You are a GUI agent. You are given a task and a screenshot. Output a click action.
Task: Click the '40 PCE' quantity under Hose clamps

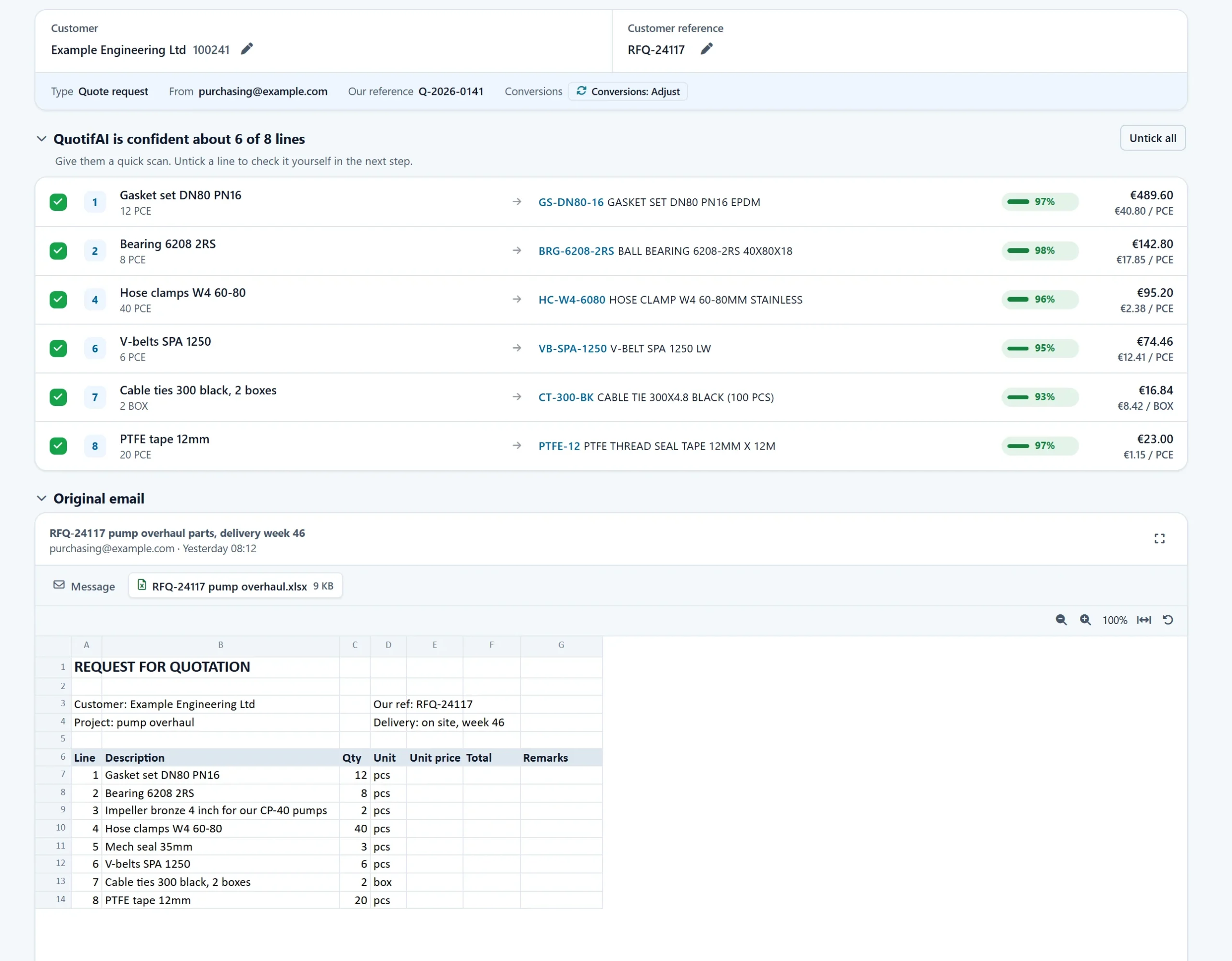(x=135, y=309)
